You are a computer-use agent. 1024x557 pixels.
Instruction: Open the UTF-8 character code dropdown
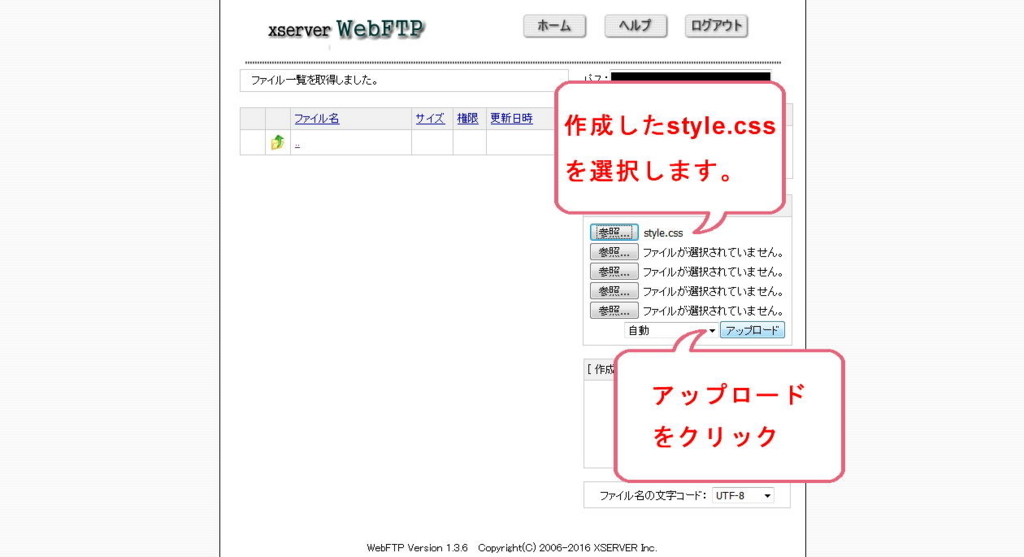click(x=743, y=496)
